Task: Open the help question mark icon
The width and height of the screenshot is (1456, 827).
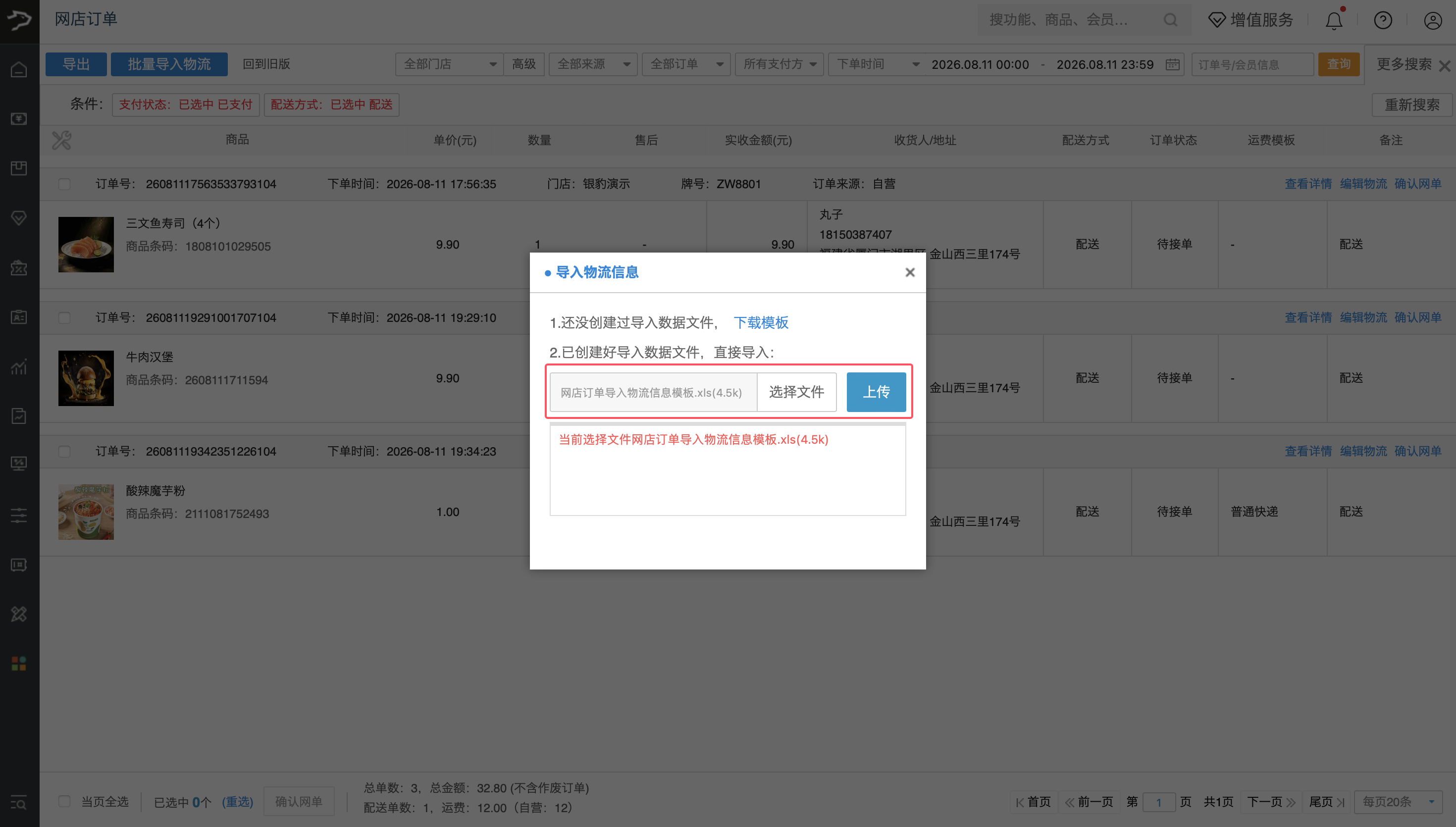Action: (x=1383, y=20)
